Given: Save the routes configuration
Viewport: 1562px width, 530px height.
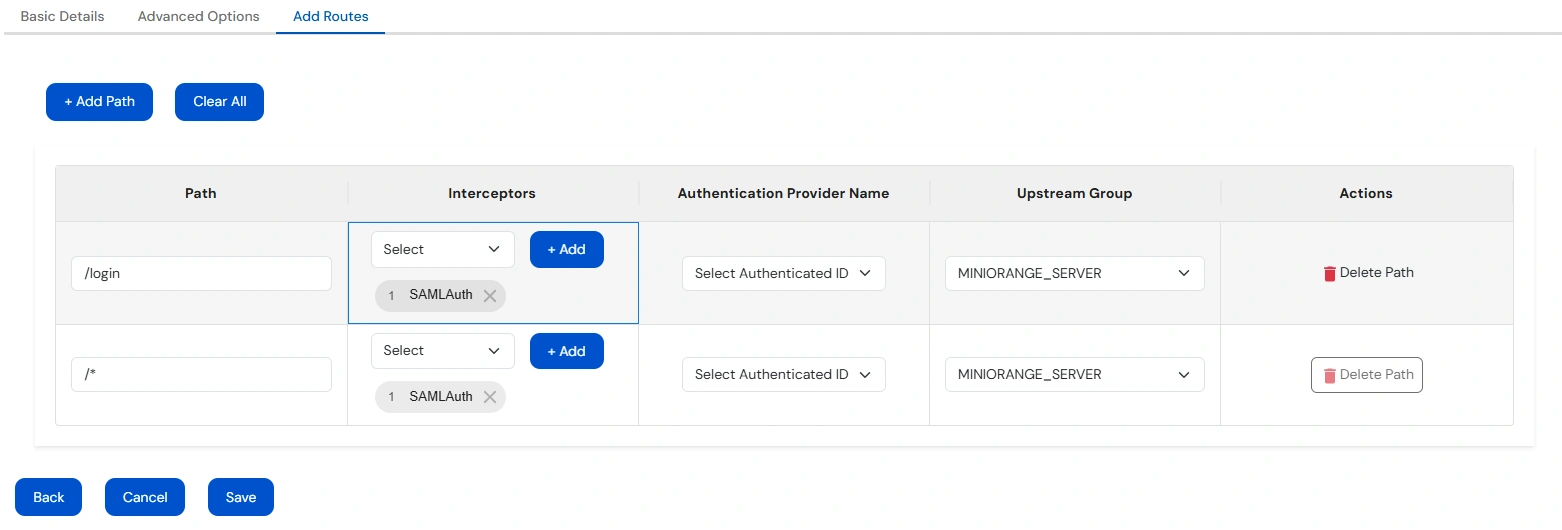Looking at the screenshot, I should [x=241, y=497].
